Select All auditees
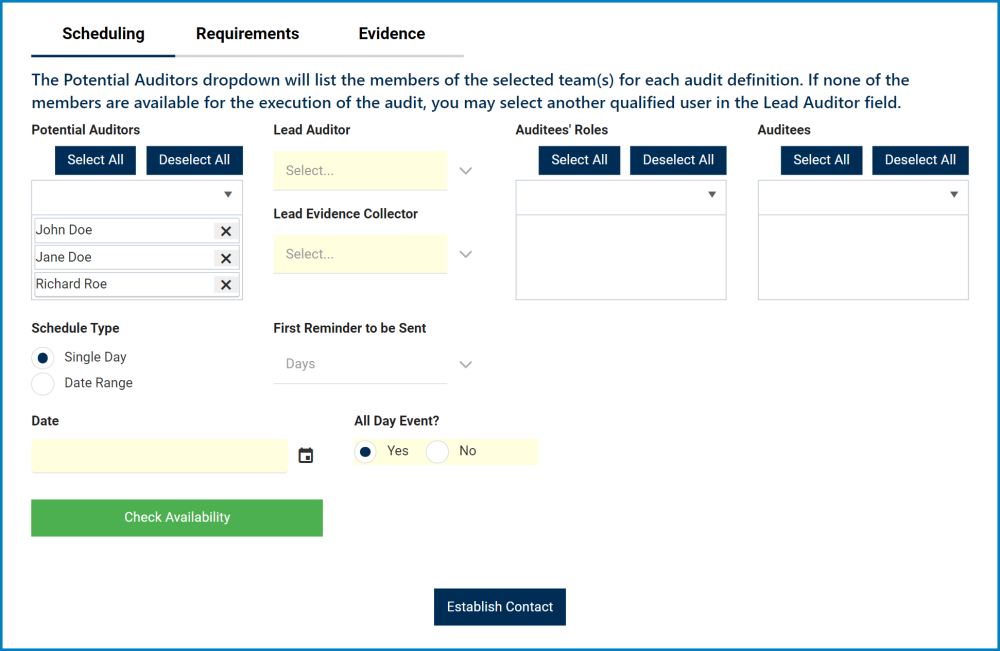The image size is (1000, 651). click(821, 160)
